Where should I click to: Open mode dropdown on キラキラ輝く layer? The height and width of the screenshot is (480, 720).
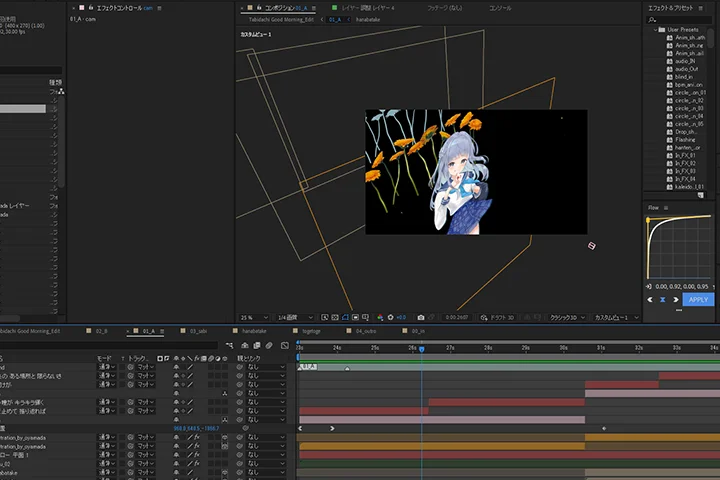point(107,402)
